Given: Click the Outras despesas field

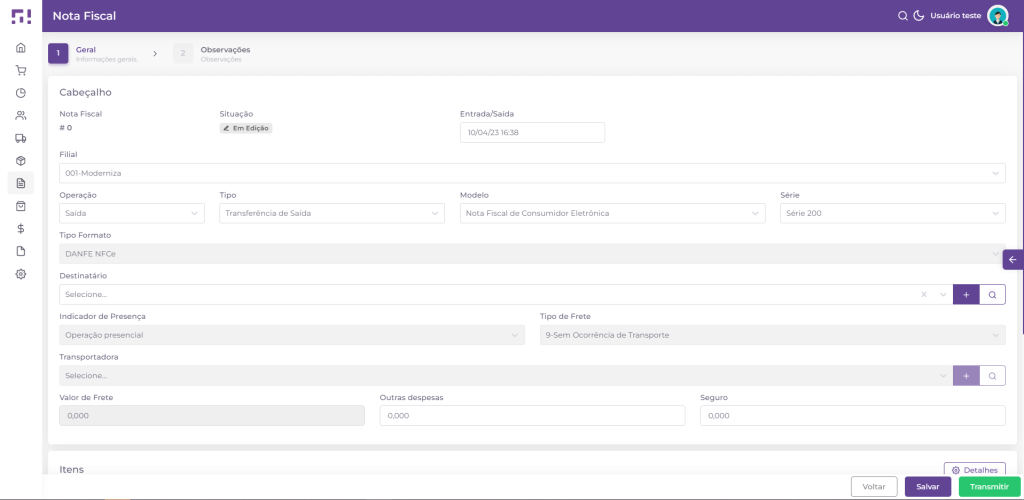Looking at the screenshot, I should pyautogui.click(x=532, y=416).
